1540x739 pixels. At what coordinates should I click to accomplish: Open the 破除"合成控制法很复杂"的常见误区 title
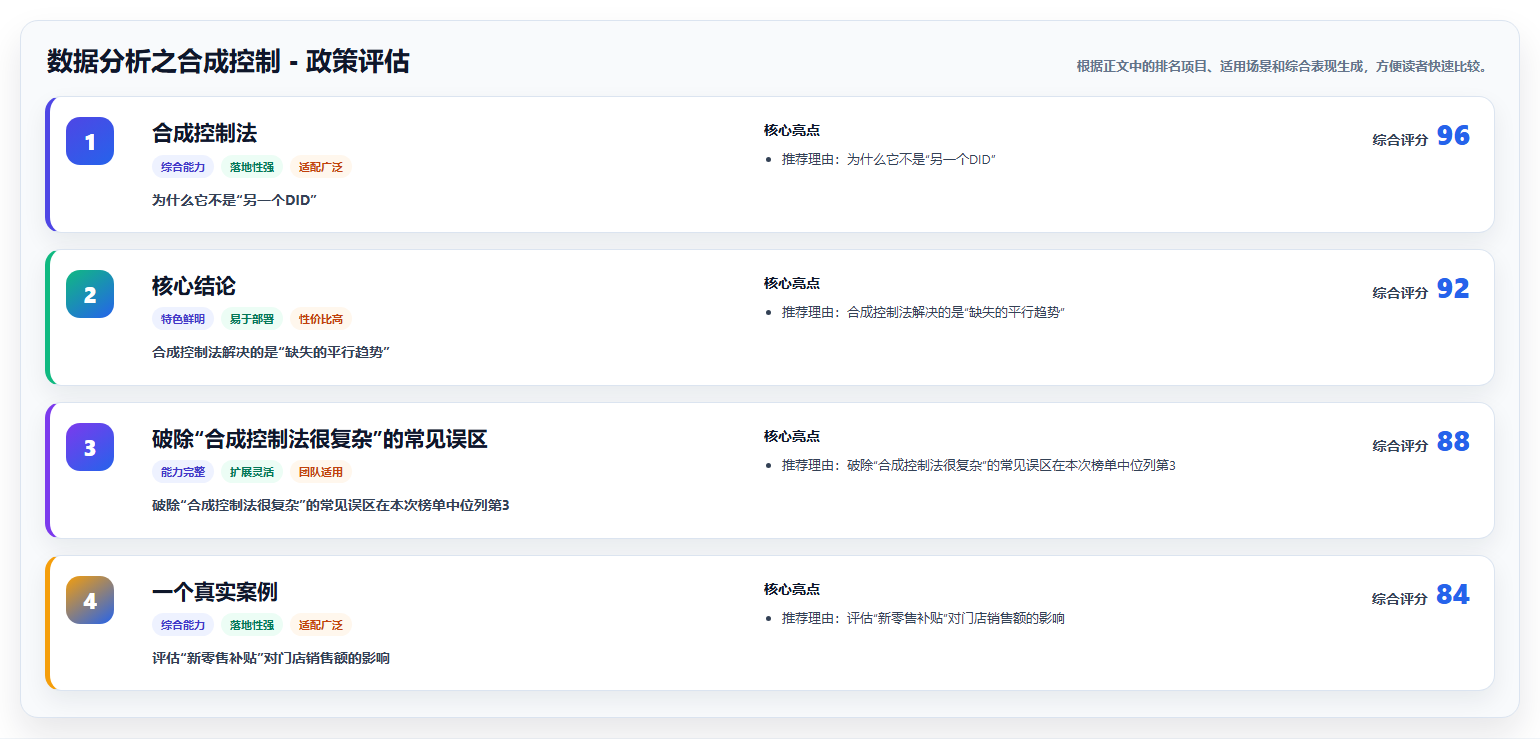coord(320,439)
